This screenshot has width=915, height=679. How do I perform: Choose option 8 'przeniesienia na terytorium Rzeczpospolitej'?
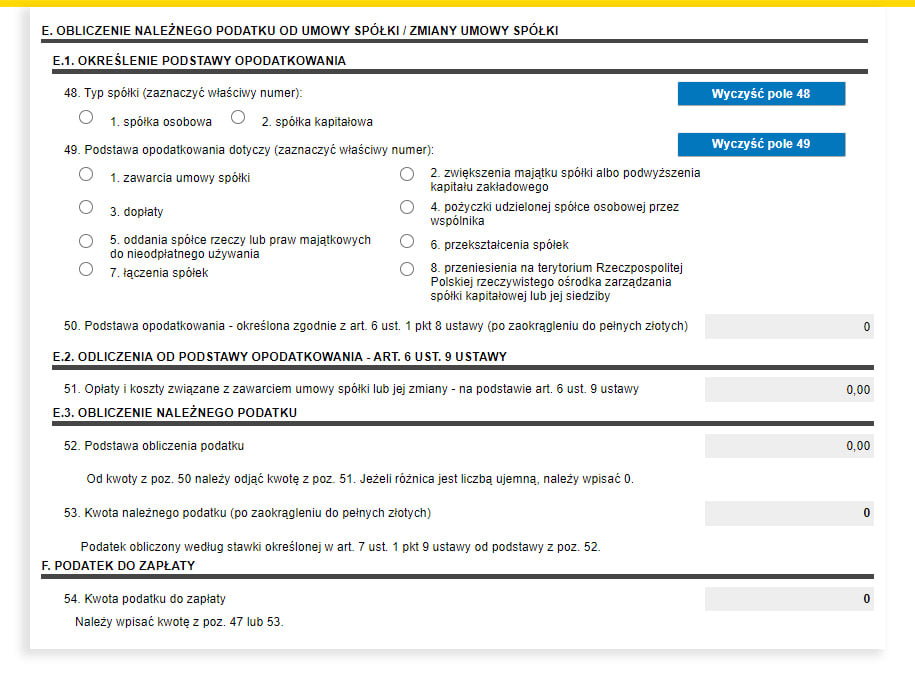407,269
